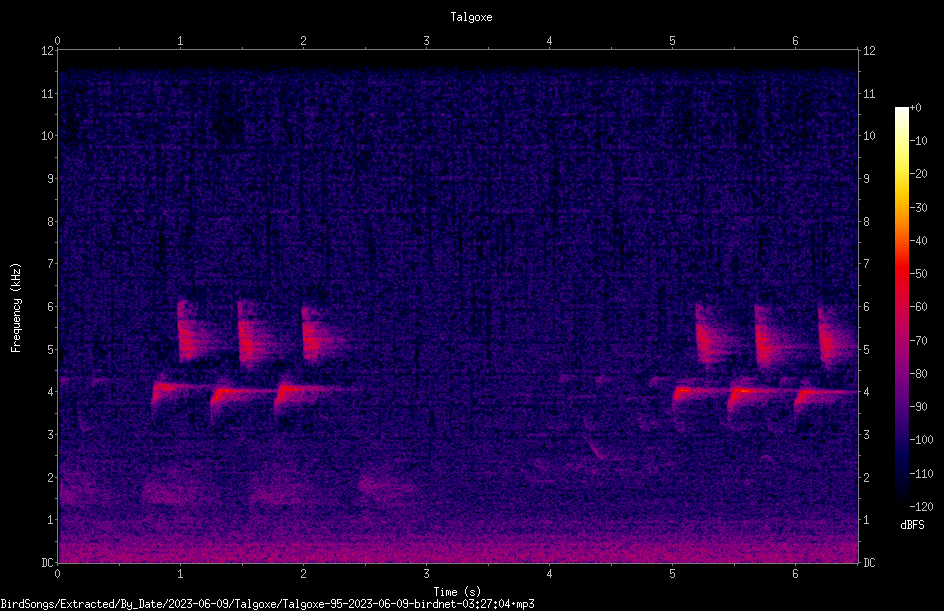The image size is (944, 611).
Task: Select the Frequency (kHz) axis label
Action: click(x=16, y=308)
